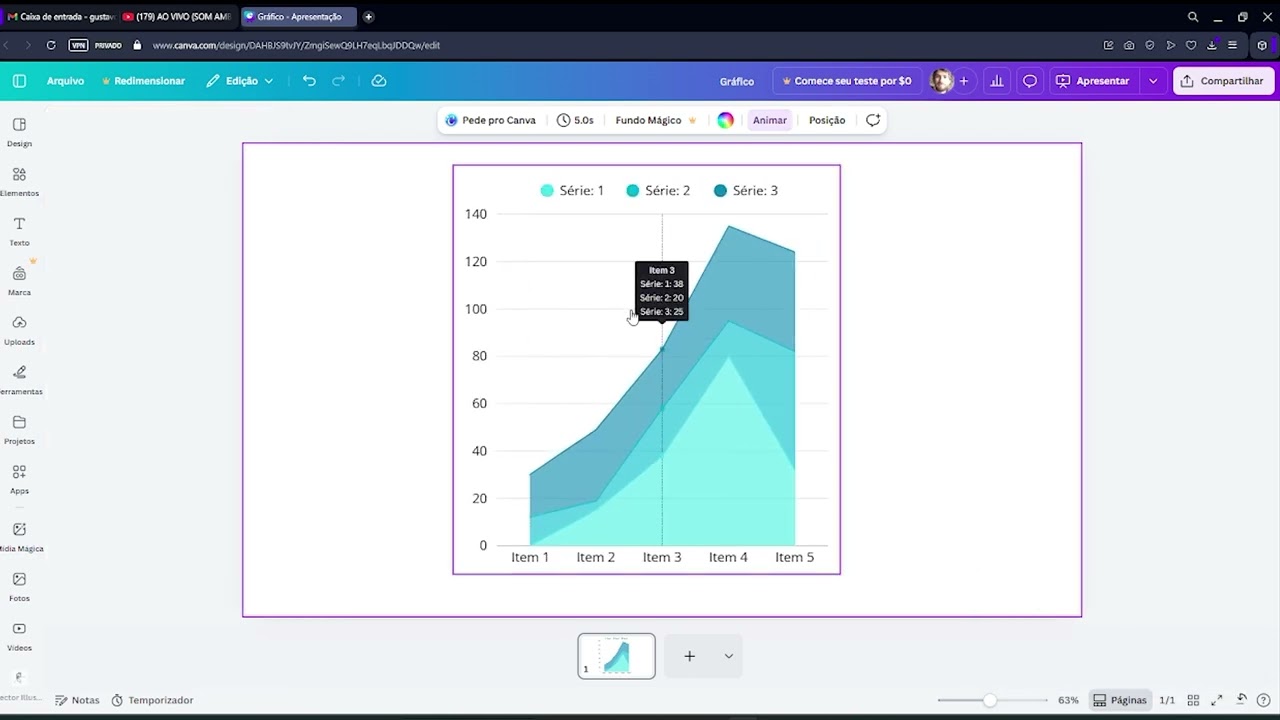Select page 1 thumbnail
Screen dimensions: 1280x720
[x=616, y=656]
